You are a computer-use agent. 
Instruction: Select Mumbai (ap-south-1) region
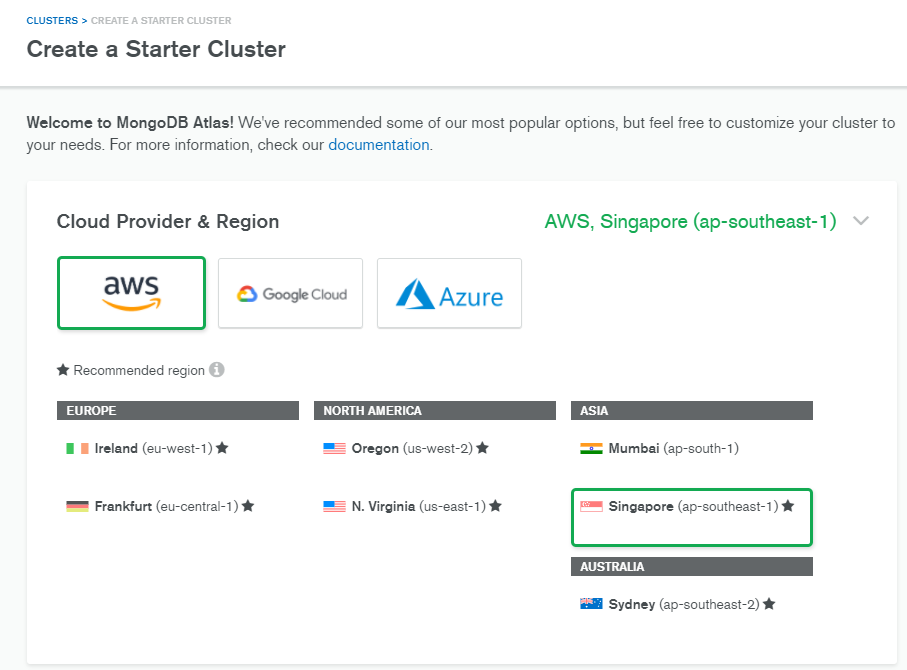(659, 448)
